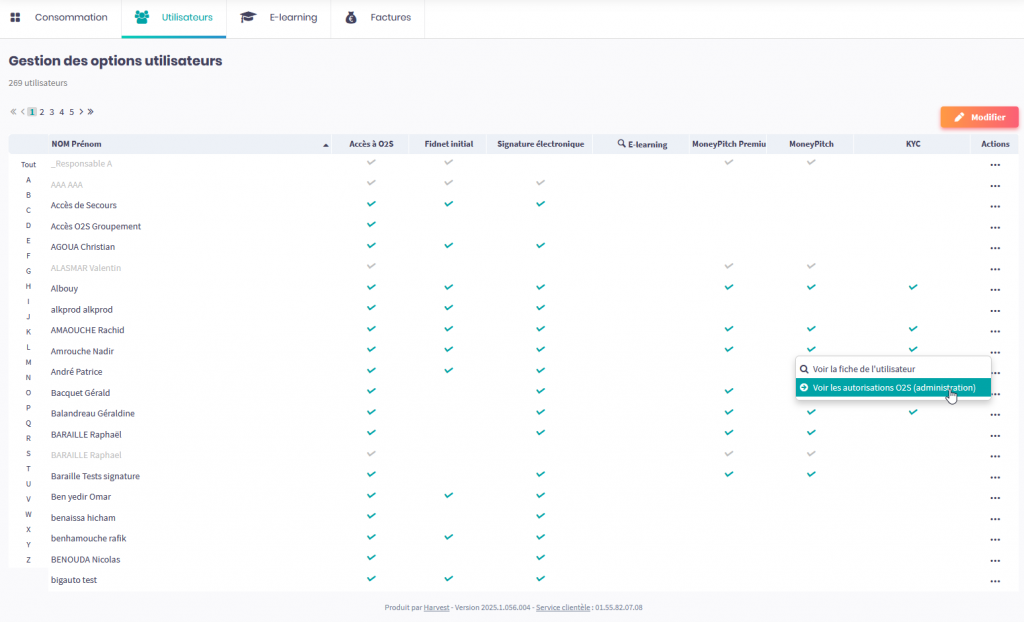
Task: Open actions menu for Ben yedir Omar
Action: coord(994,497)
